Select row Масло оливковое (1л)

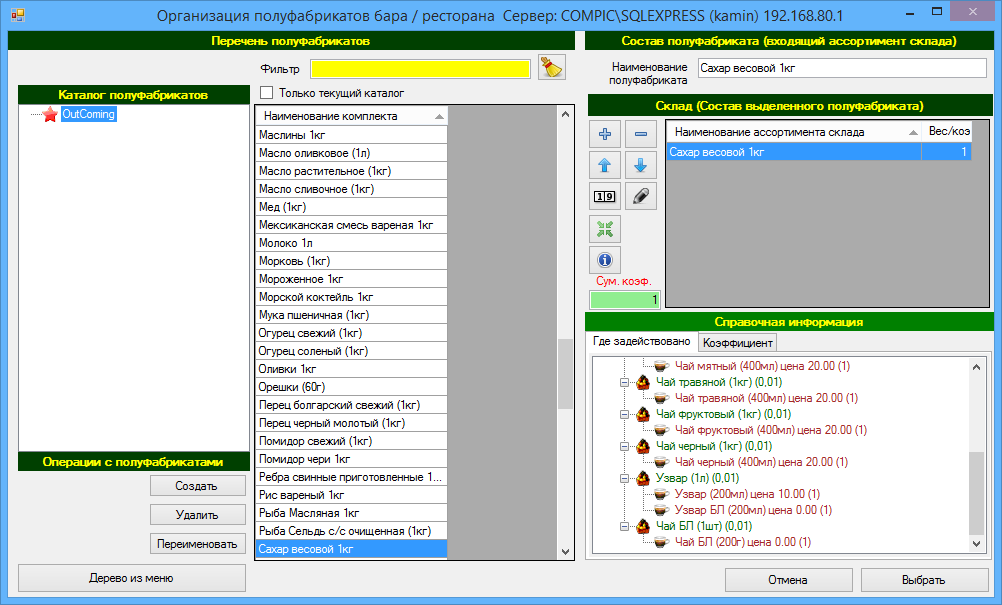click(x=351, y=153)
